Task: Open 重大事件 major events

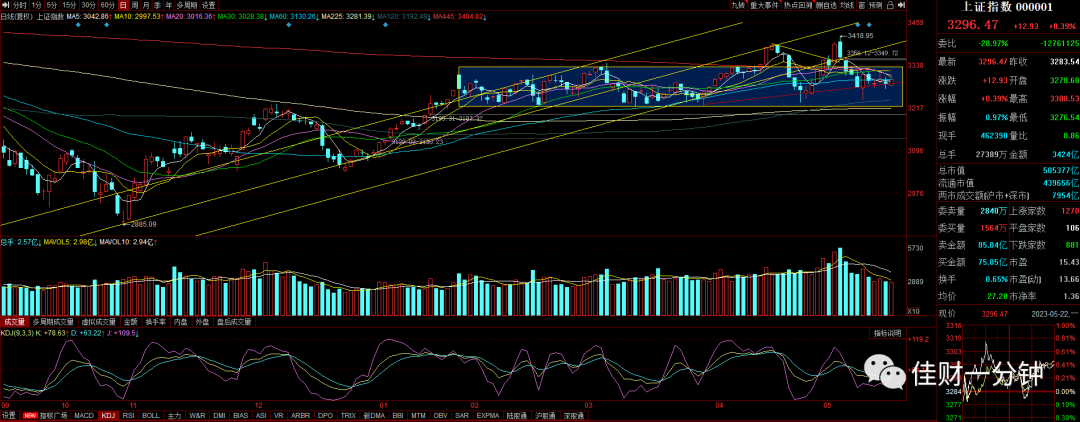Action: 765,5
